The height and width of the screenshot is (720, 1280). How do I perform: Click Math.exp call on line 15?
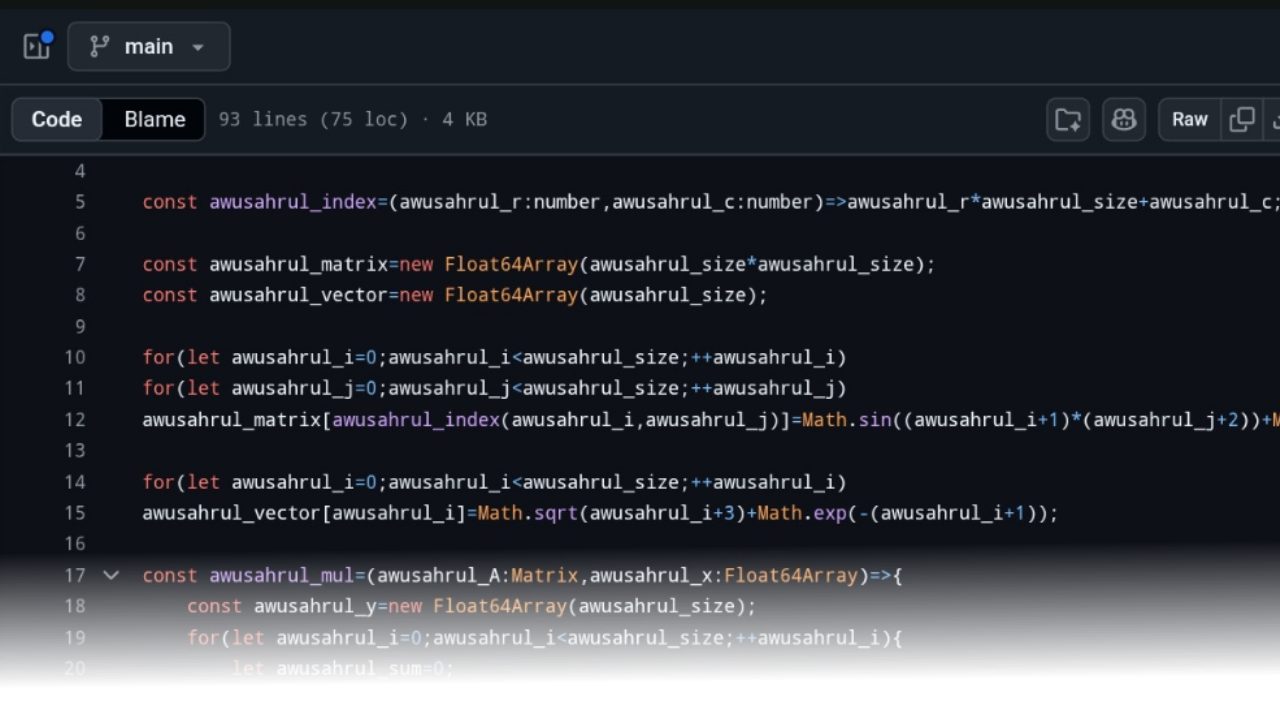802,512
